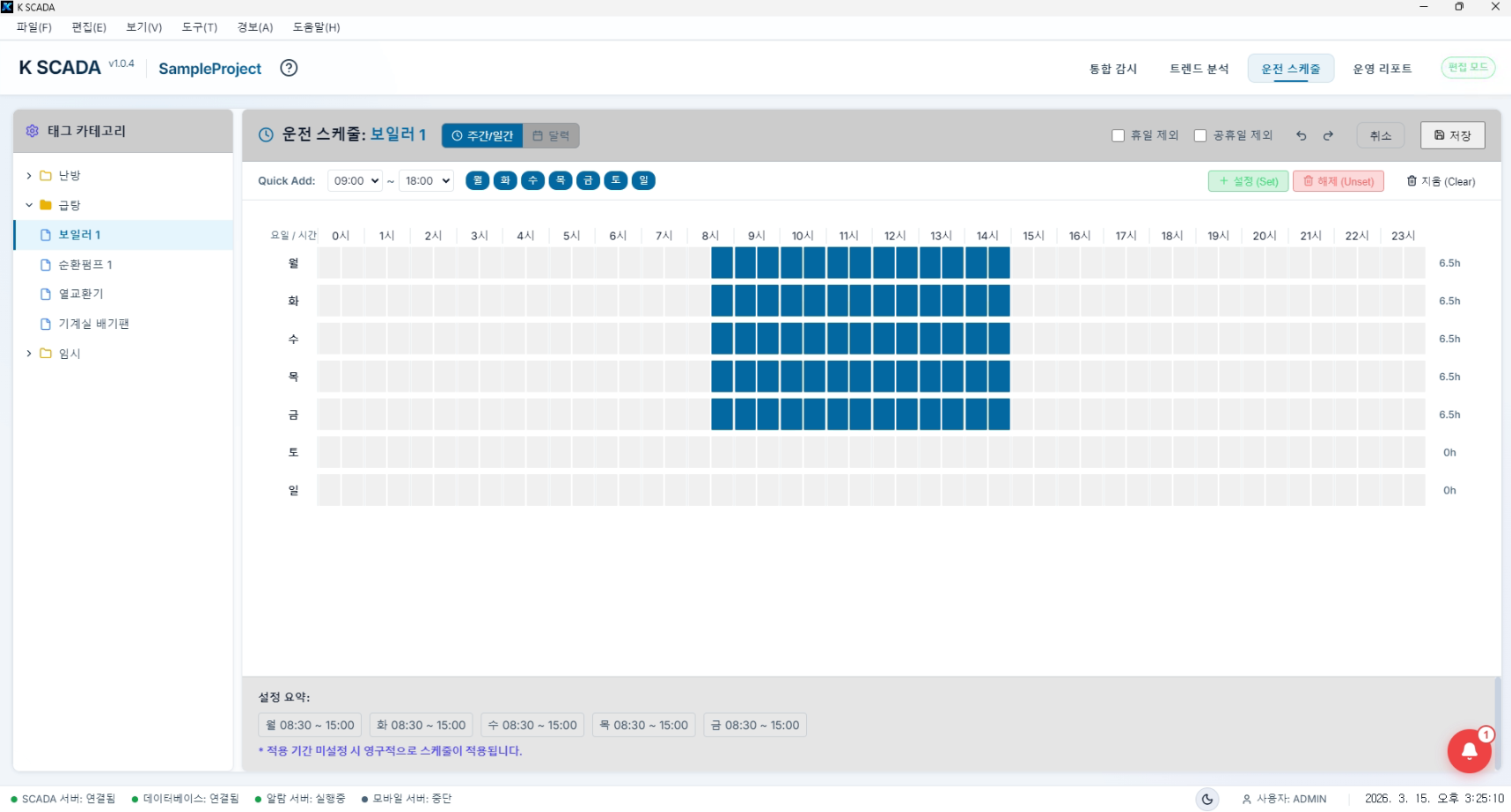The height and width of the screenshot is (812, 1511).
Task: Open the 경보(A) menu
Action: click(x=255, y=27)
